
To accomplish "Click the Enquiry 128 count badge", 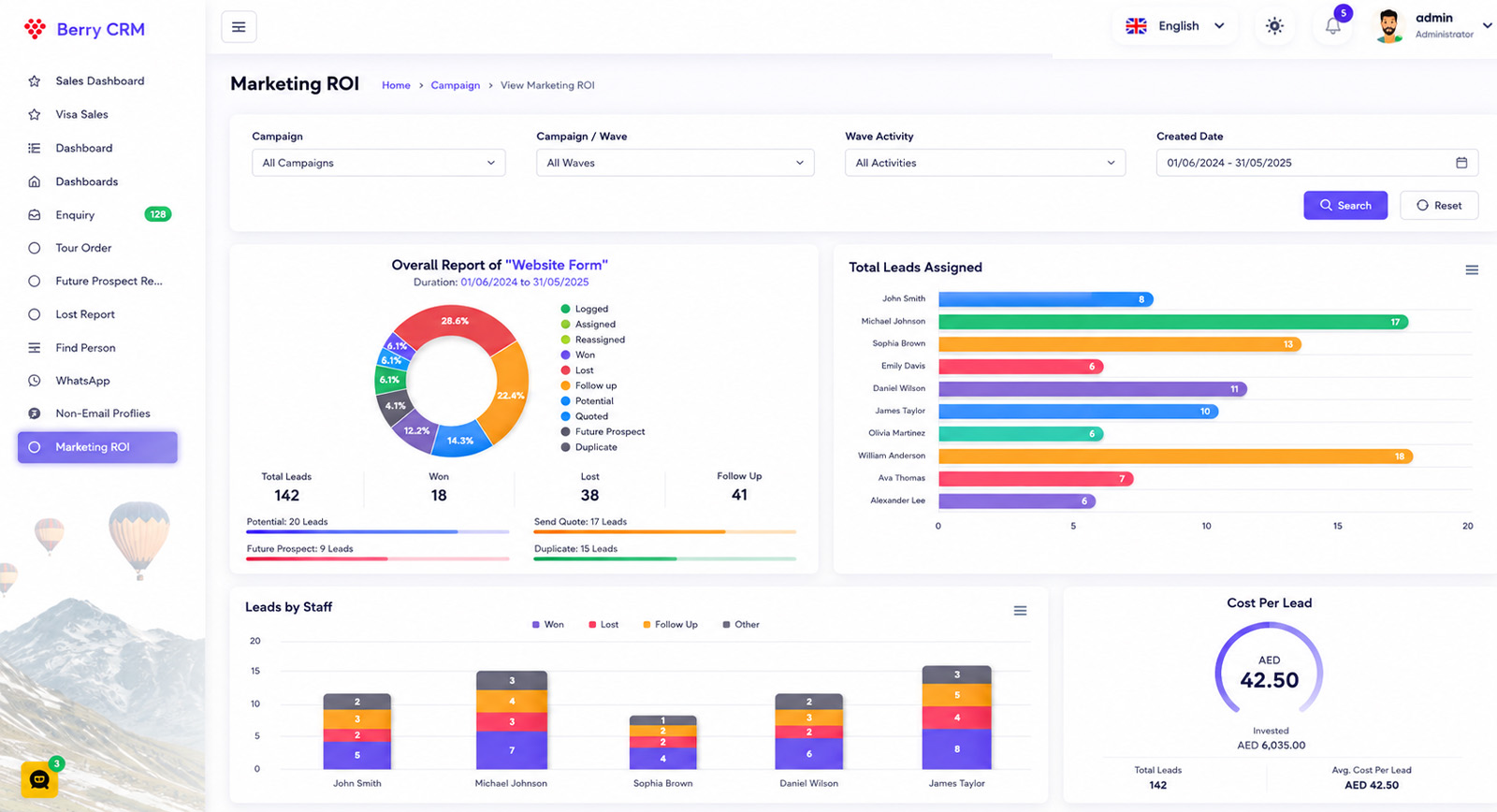I will click(158, 214).
